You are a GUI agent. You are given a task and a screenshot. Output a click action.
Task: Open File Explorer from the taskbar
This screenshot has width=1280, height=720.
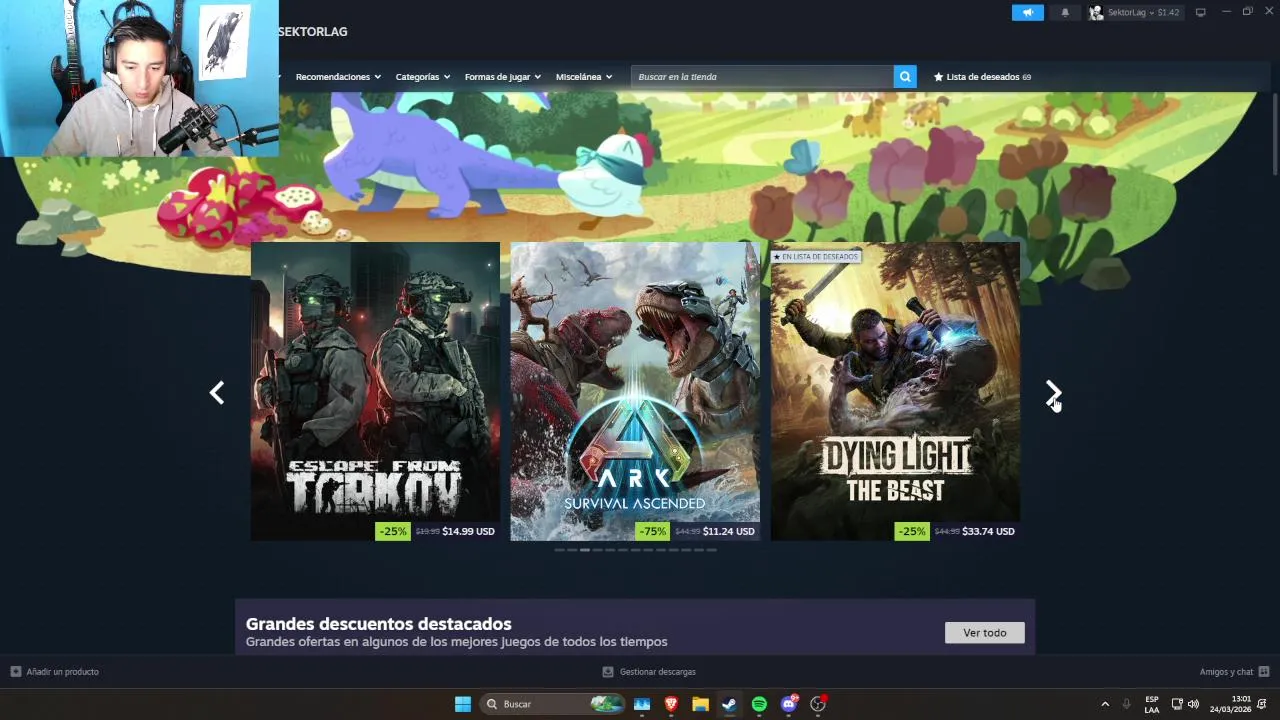coord(700,704)
